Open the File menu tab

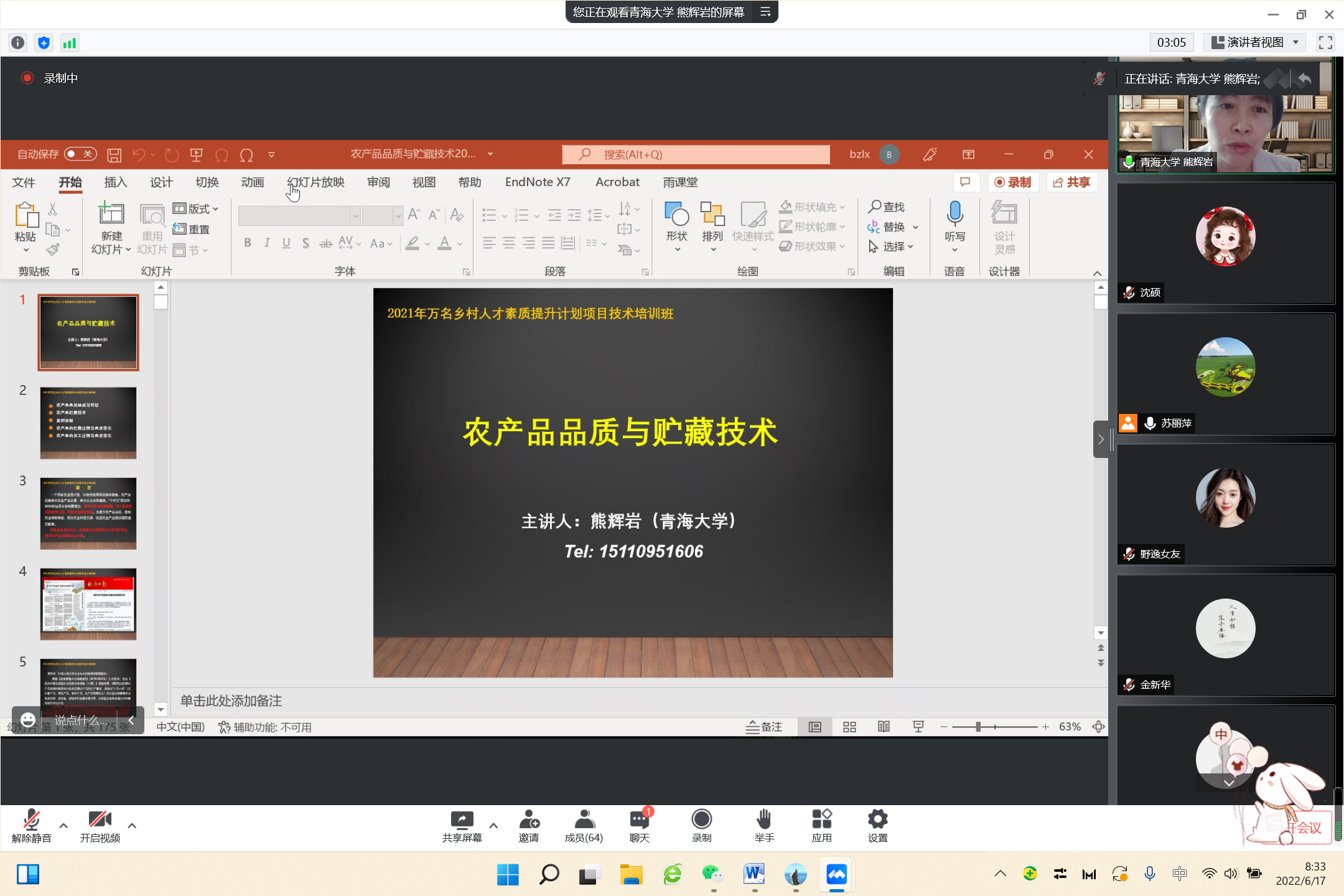pyautogui.click(x=24, y=182)
